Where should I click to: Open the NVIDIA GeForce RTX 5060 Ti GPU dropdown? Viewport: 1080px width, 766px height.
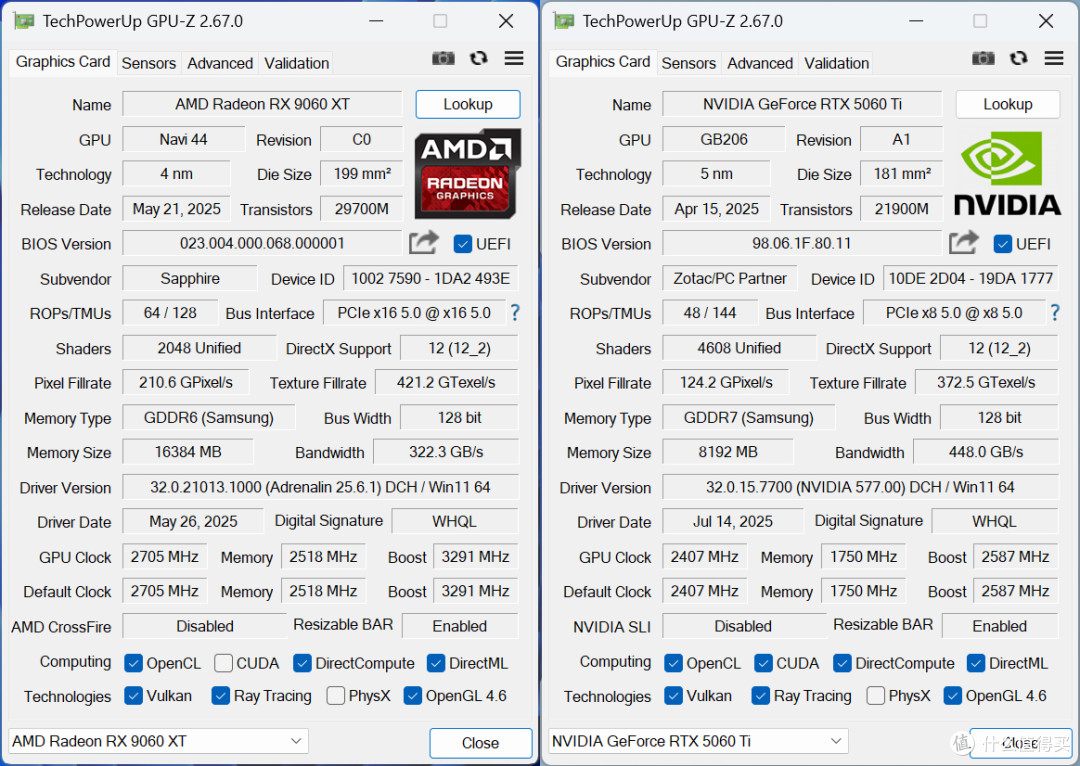pyautogui.click(x=698, y=741)
